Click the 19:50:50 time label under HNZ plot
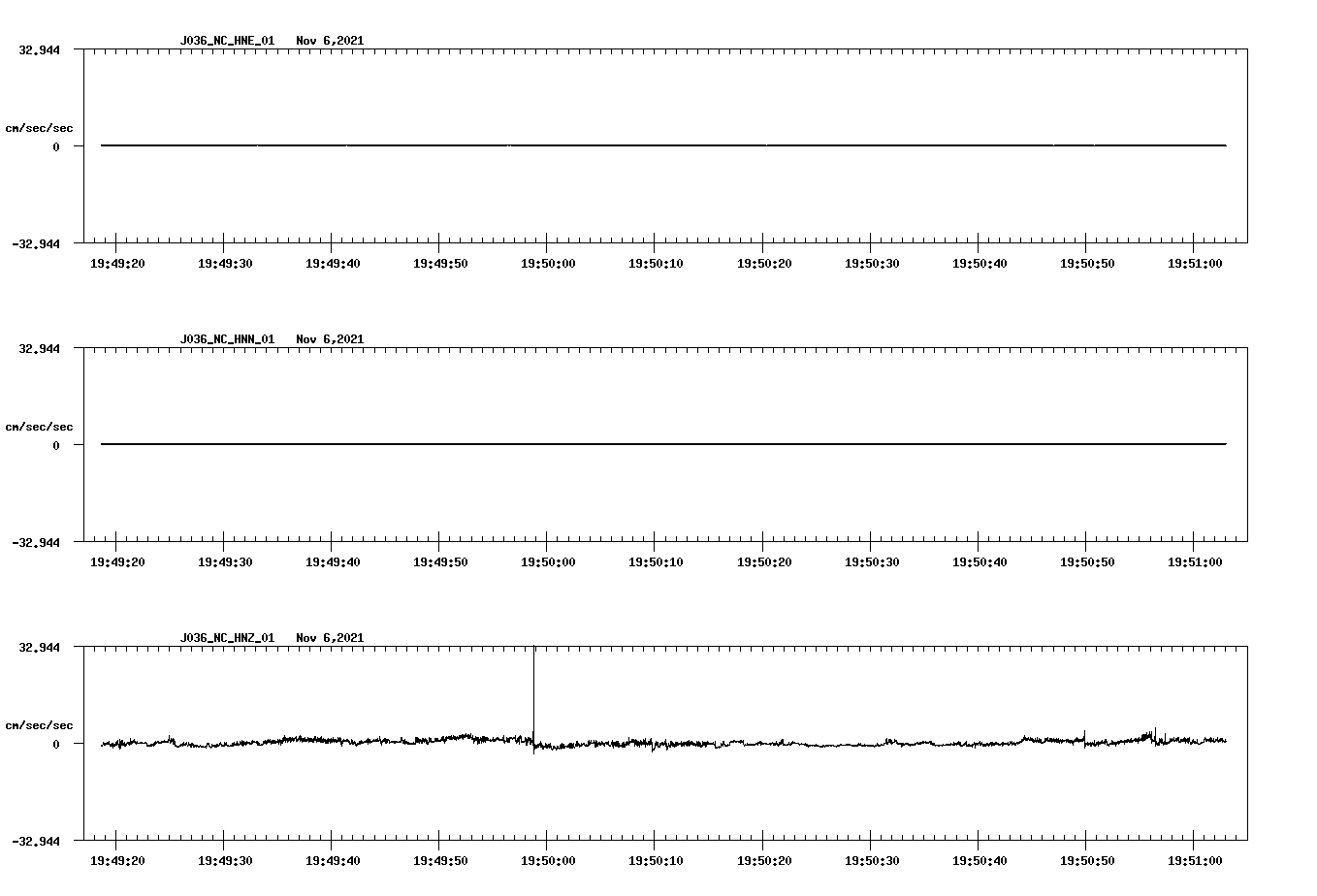Image resolution: width=1317 pixels, height=896 pixels. pos(1087,860)
